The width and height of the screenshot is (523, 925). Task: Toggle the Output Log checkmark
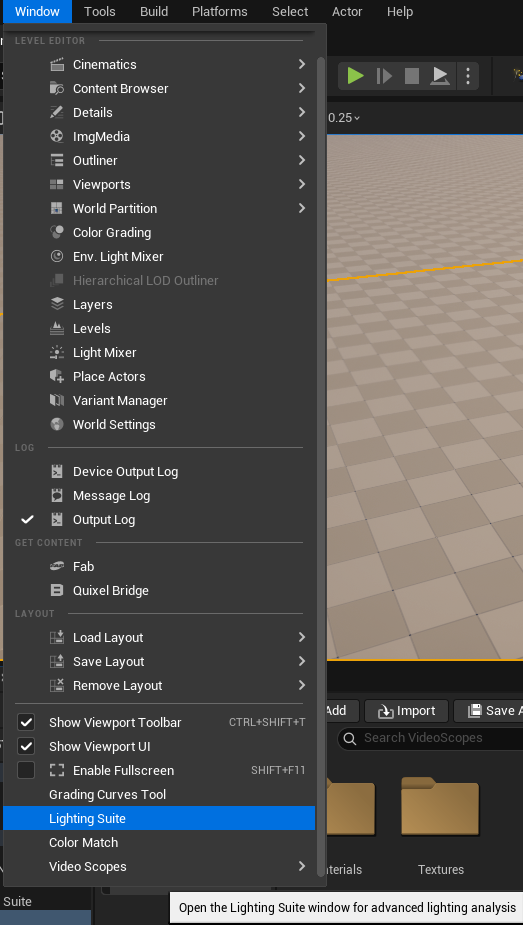pos(27,520)
